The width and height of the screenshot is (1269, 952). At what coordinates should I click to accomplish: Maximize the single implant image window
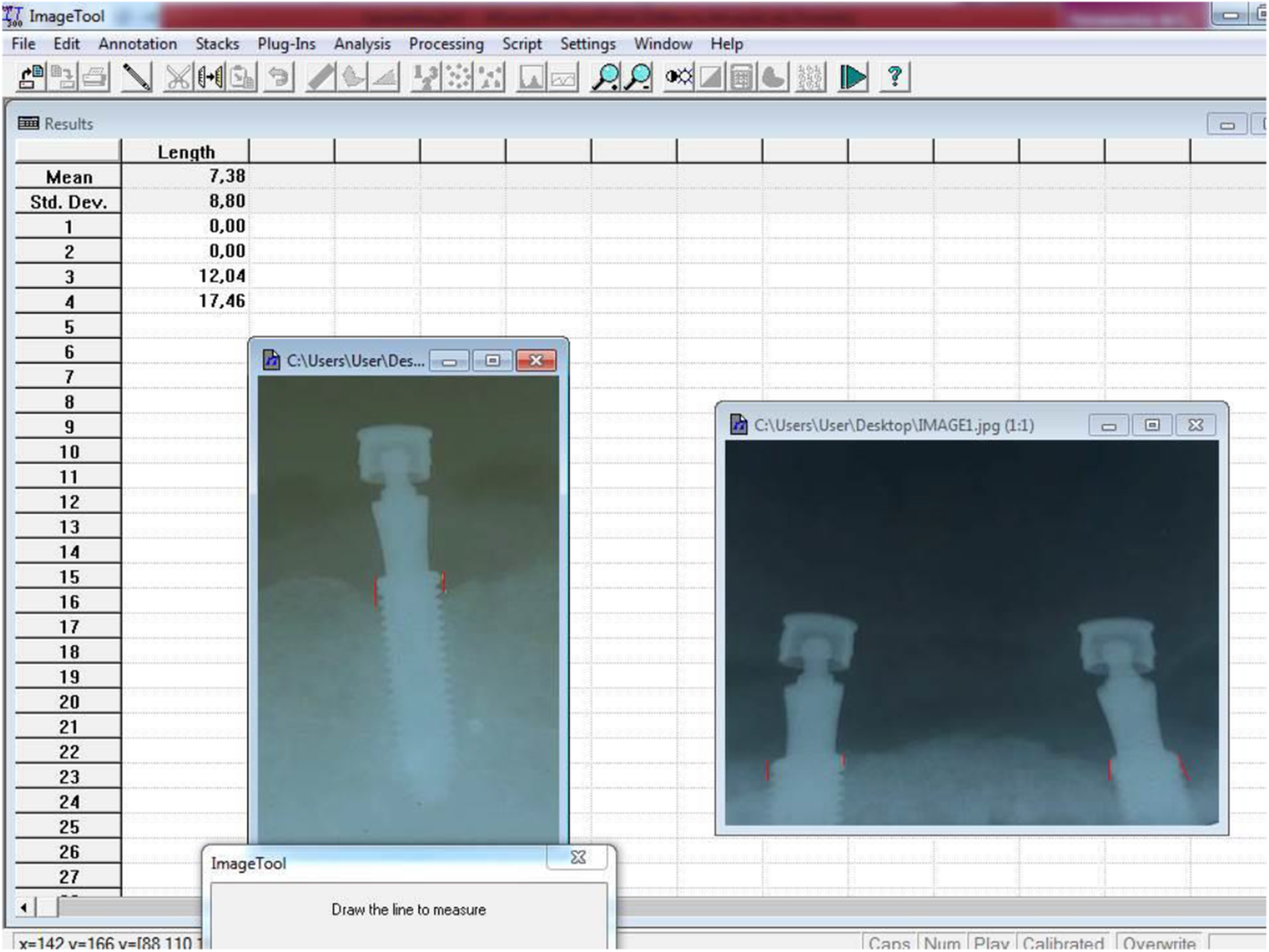492,361
